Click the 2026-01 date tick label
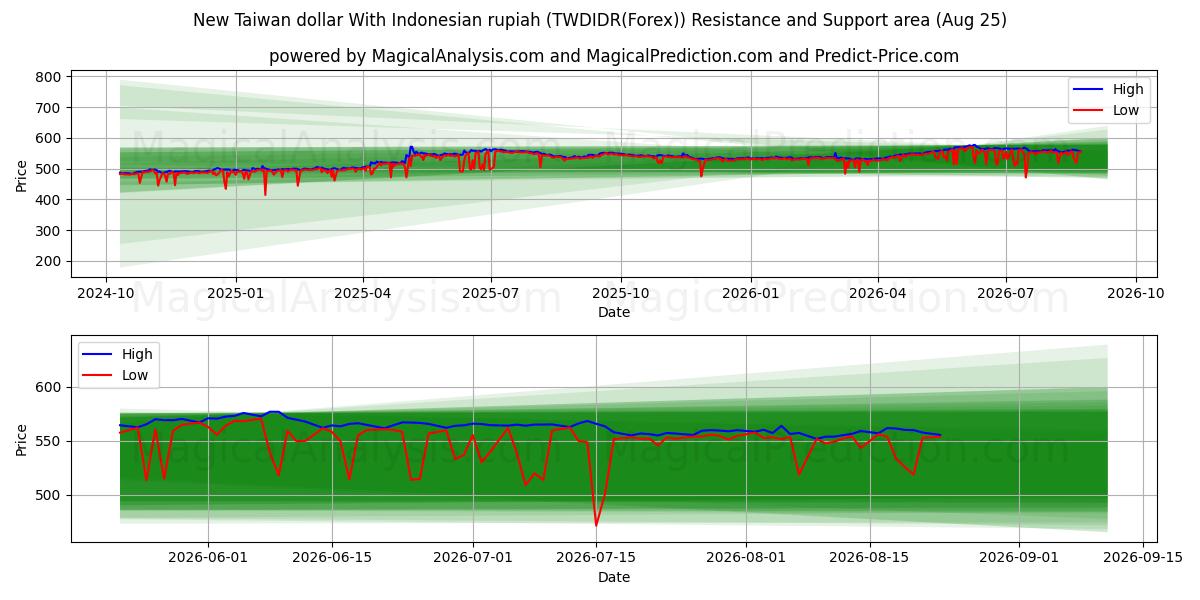 [749, 293]
